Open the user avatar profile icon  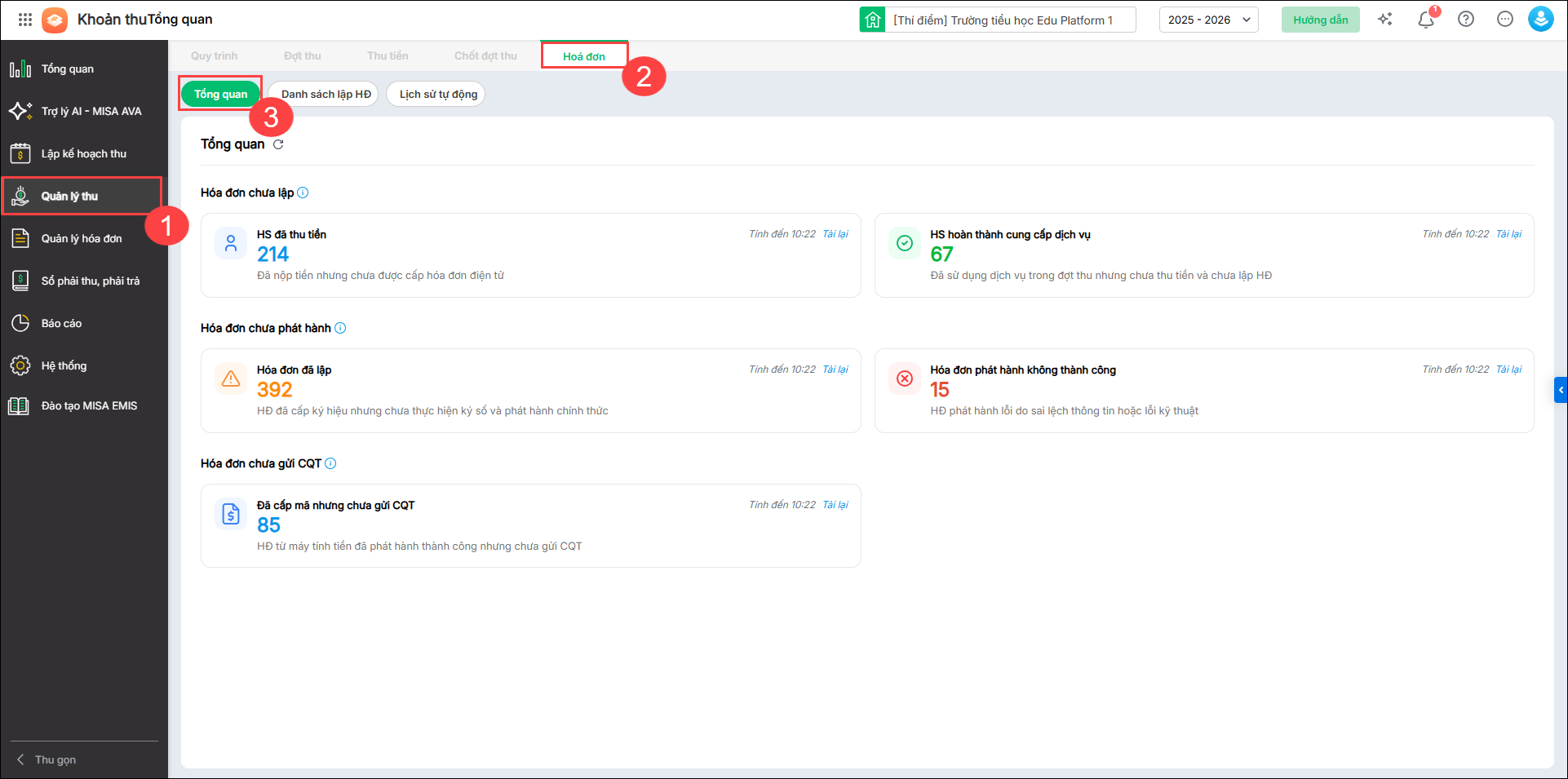click(1540, 20)
